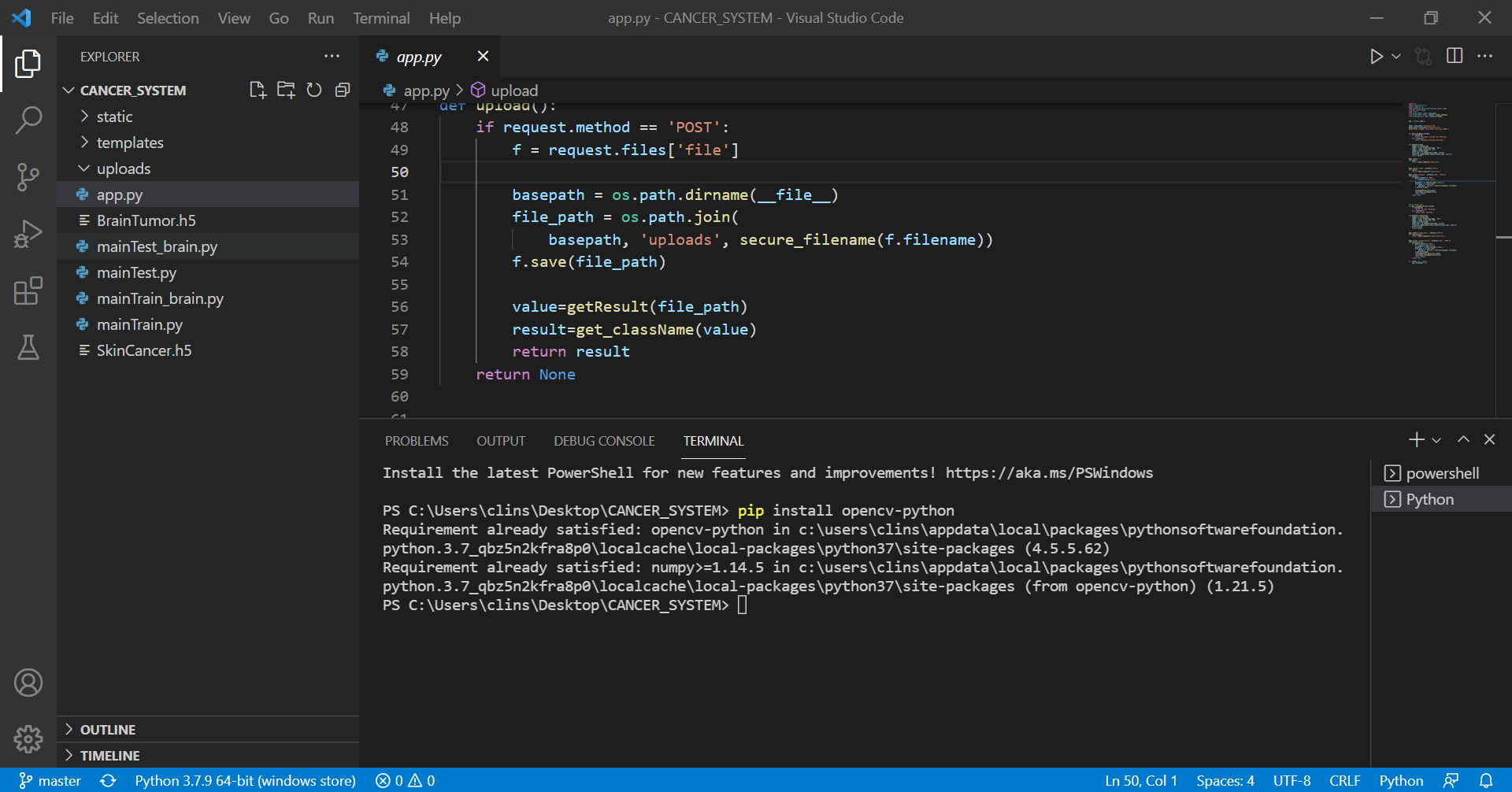This screenshot has width=1512, height=792.
Task: Change line ending via CRLF
Action: click(1345, 780)
